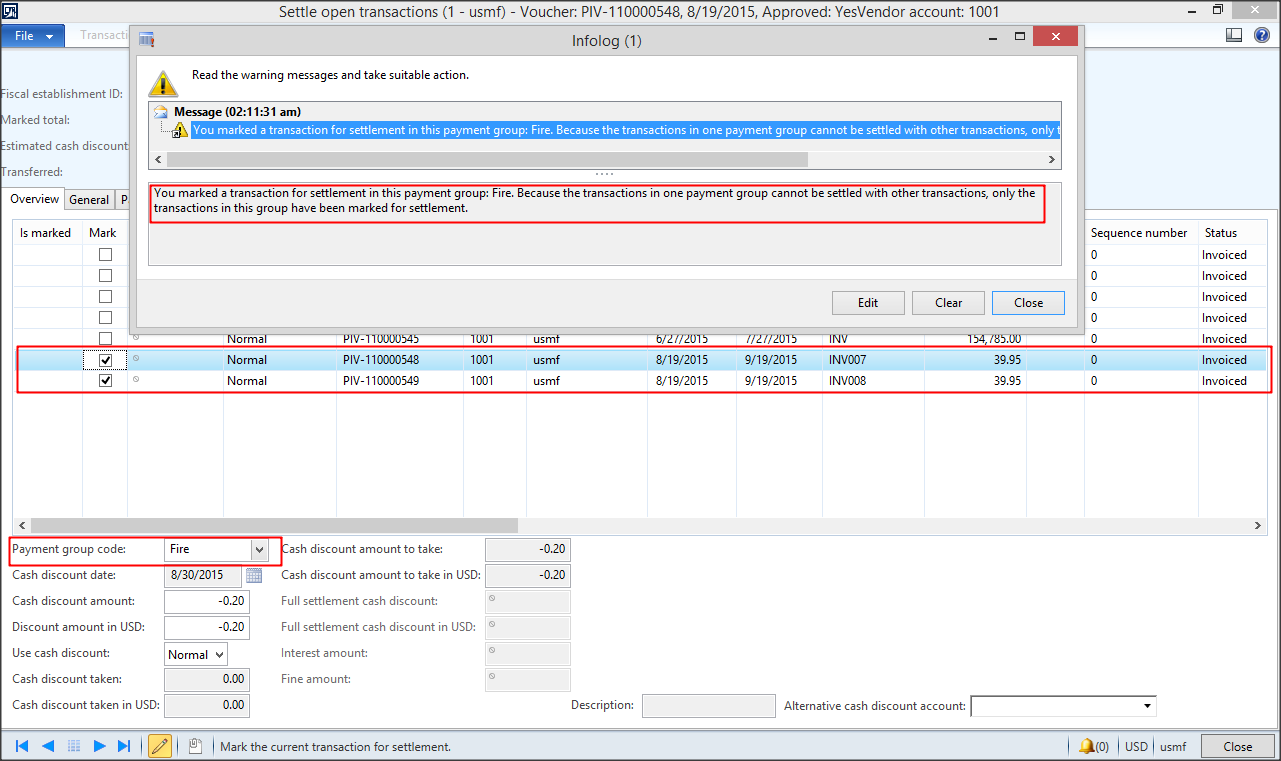Enable edit mode with the pencil icon
The image size is (1281, 761).
click(x=159, y=745)
